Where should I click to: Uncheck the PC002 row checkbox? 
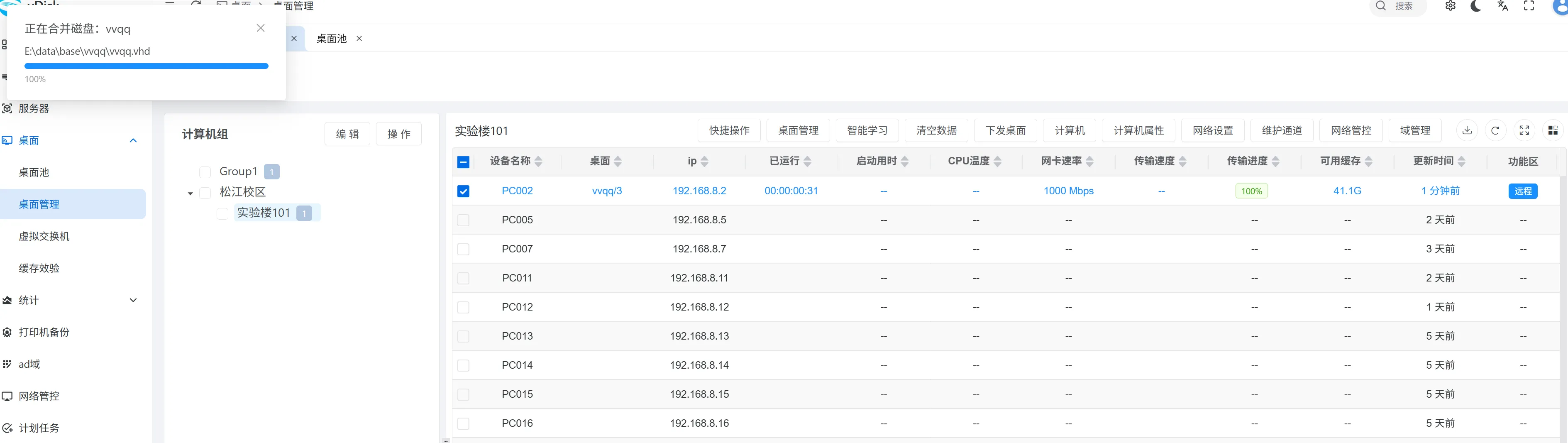[463, 191]
